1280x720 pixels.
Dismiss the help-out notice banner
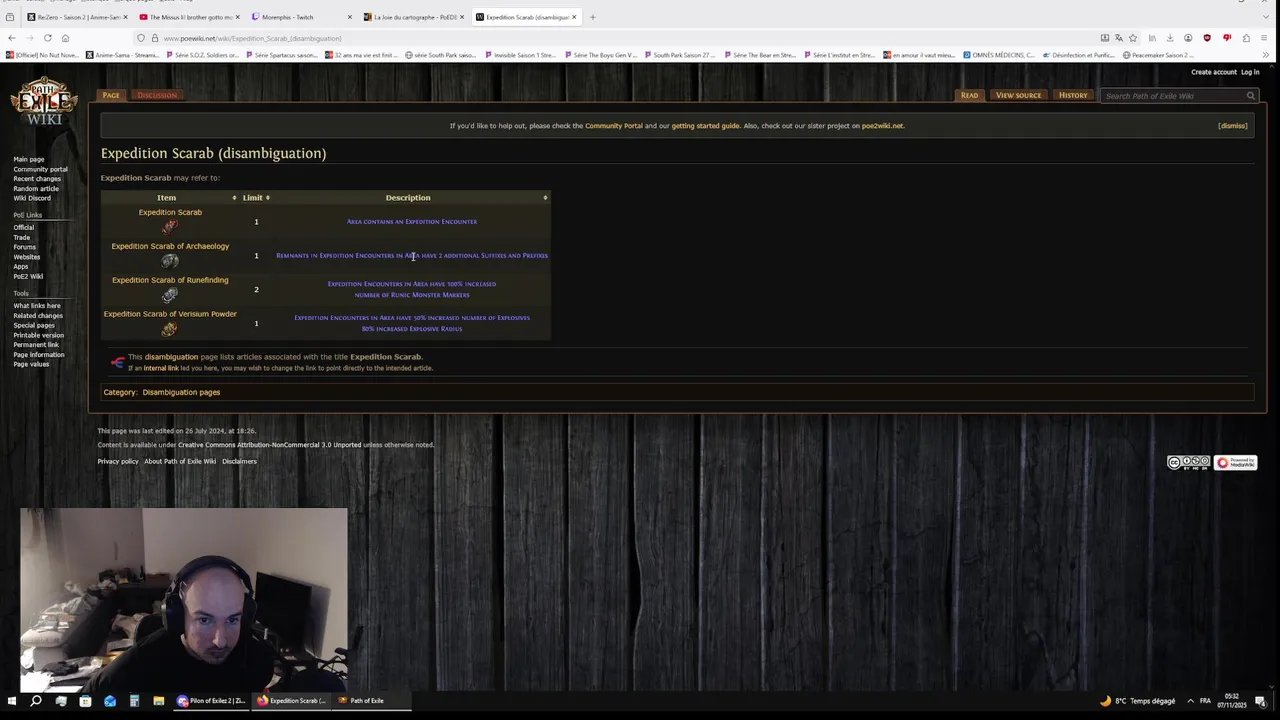[1232, 126]
